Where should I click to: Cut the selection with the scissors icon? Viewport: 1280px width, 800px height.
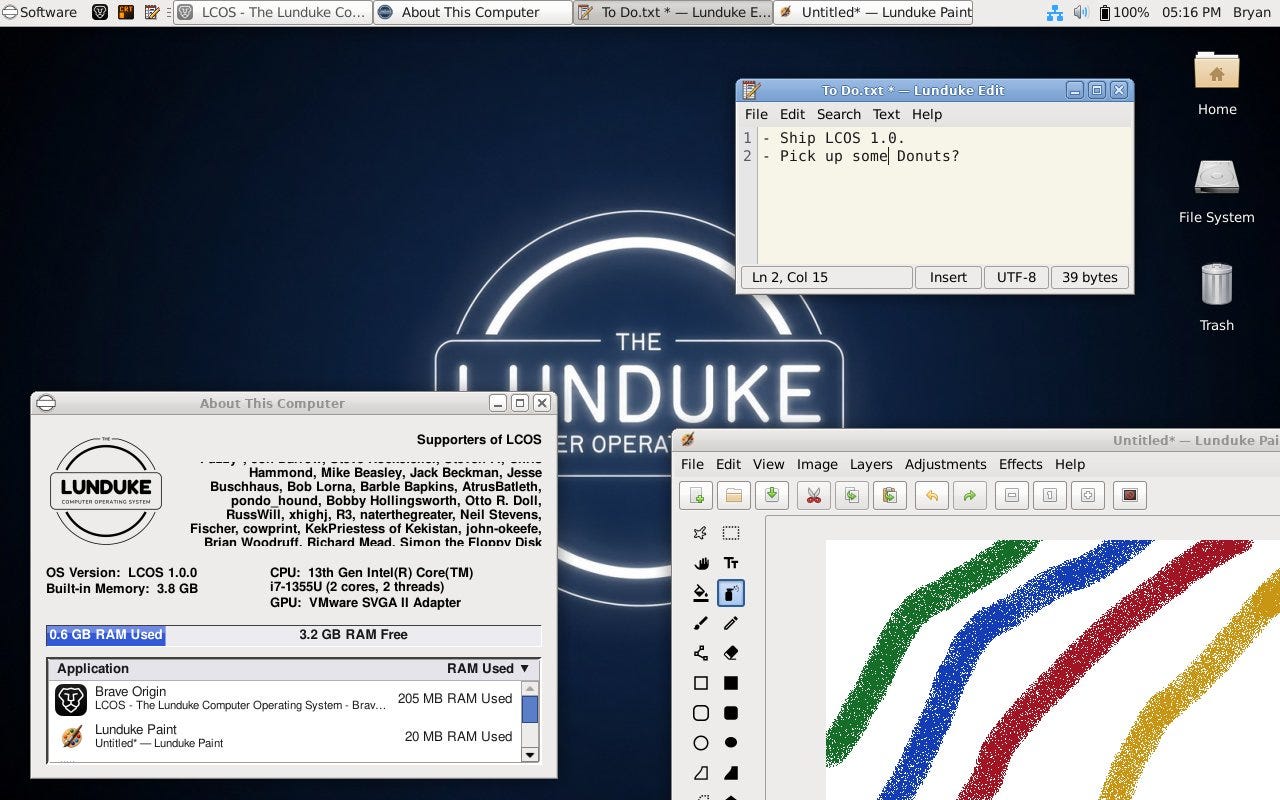(x=814, y=496)
